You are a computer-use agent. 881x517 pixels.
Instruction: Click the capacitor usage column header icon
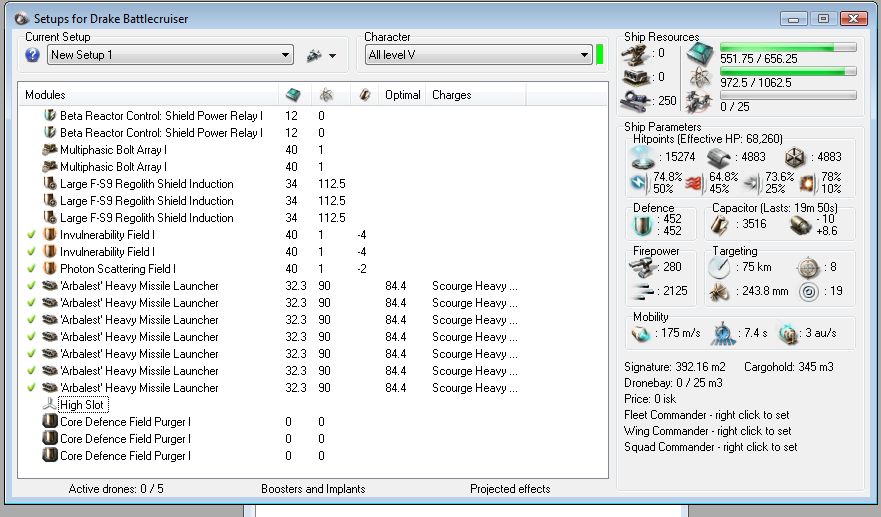365,95
